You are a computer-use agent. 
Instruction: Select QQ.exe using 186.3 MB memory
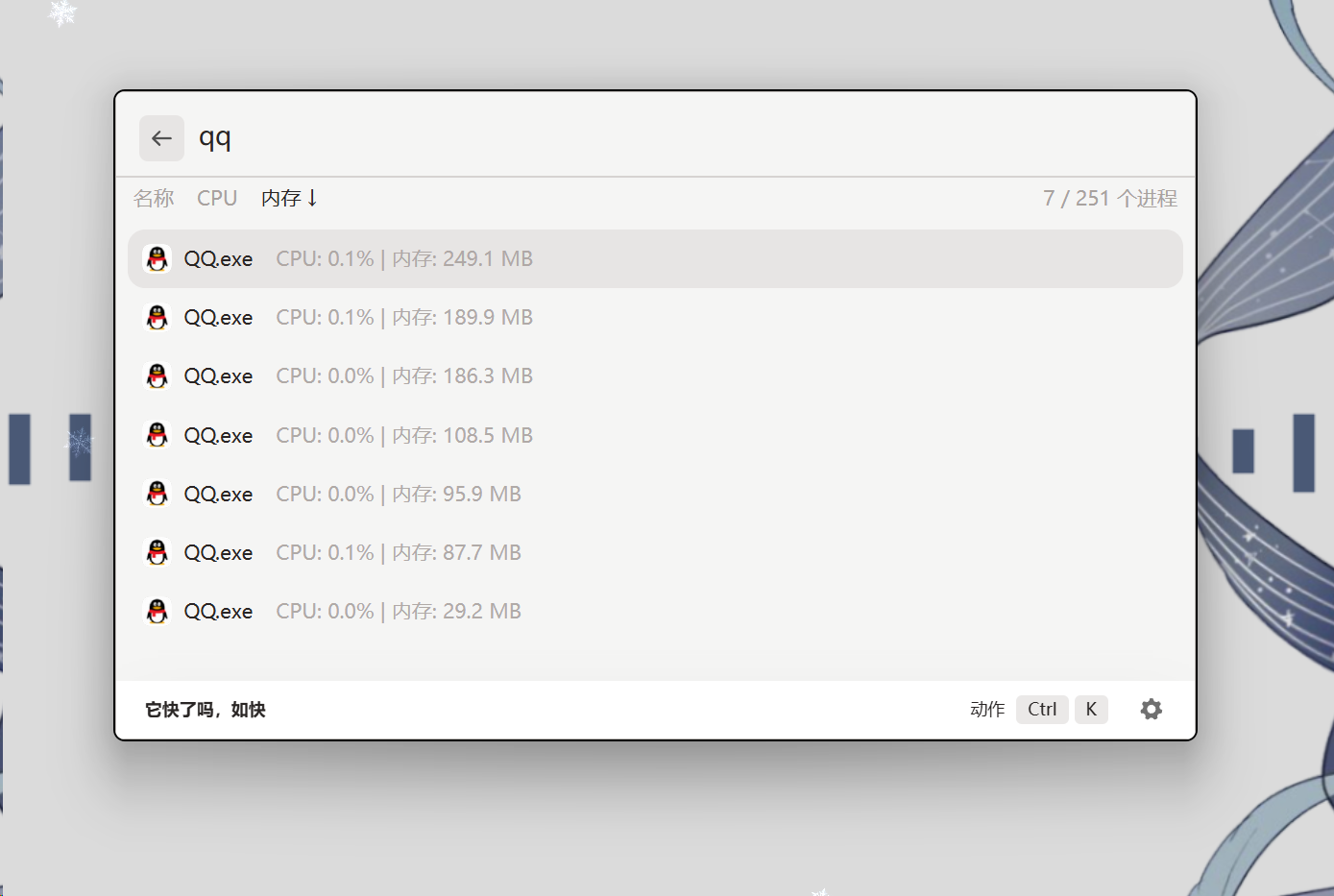[x=655, y=375]
